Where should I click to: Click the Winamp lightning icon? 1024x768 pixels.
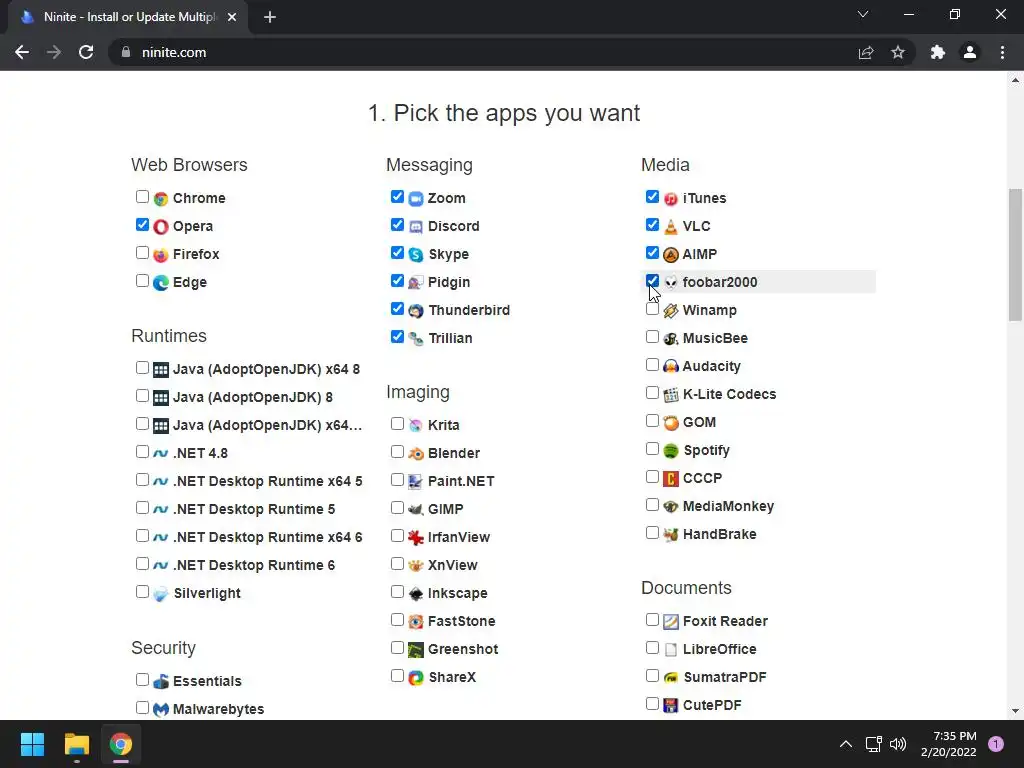pos(671,311)
